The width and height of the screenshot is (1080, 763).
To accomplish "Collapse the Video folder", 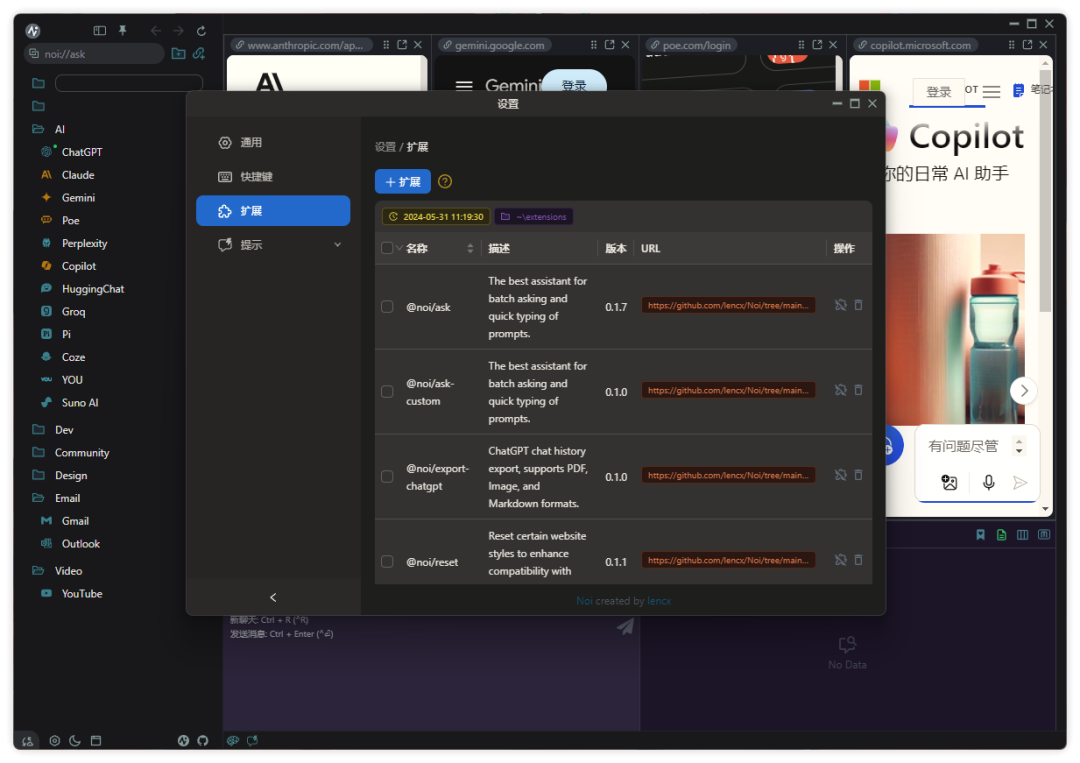I will click(38, 571).
